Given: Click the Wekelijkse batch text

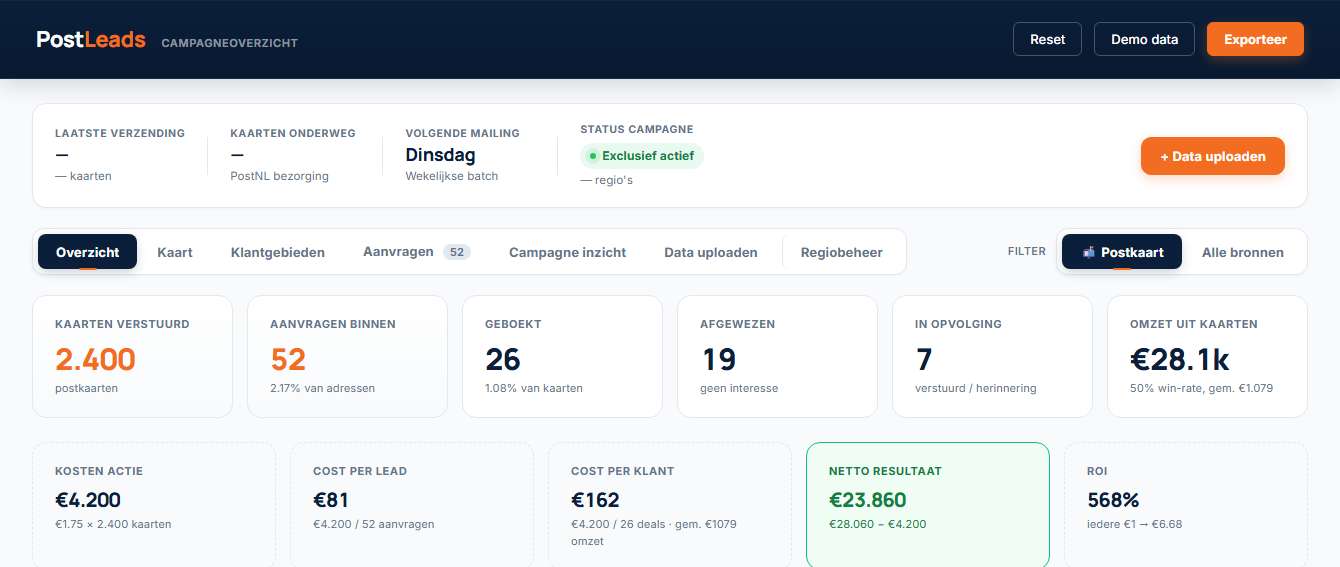Looking at the screenshot, I should 452,176.
